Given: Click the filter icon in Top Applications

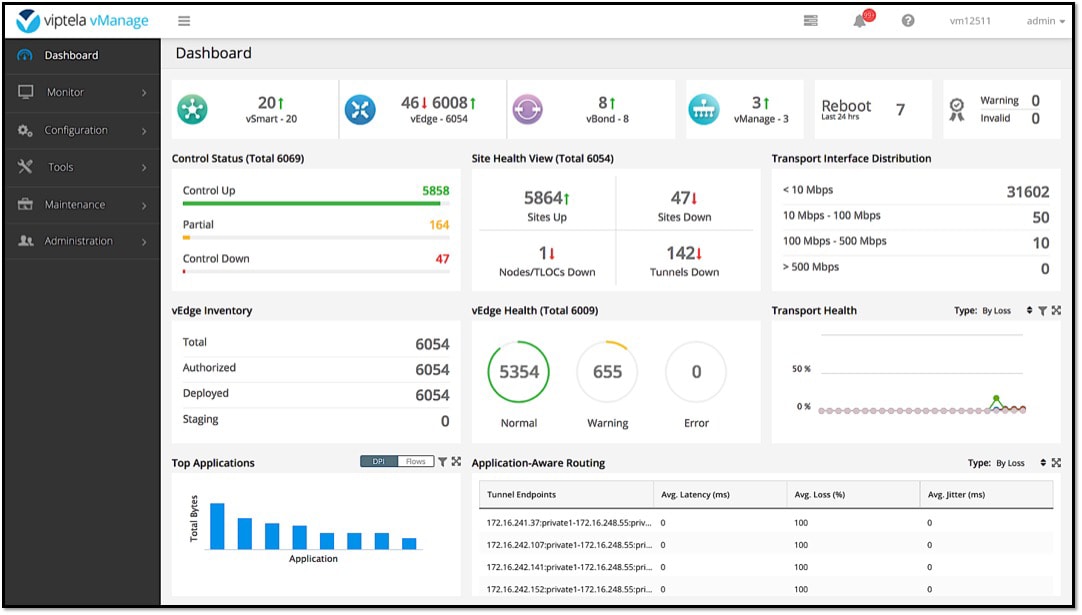Looking at the screenshot, I should [442, 462].
